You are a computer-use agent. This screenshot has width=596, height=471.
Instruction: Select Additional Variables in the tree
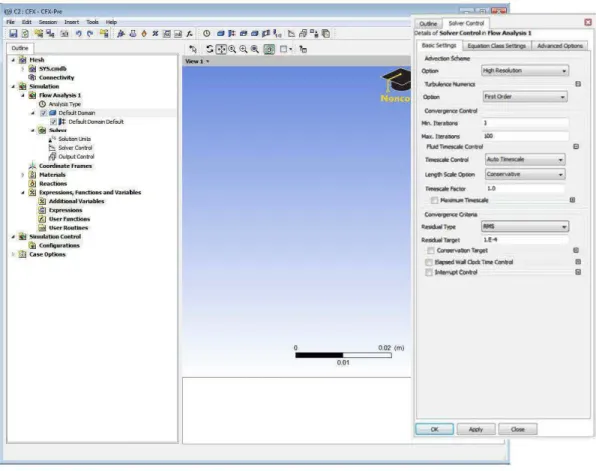click(76, 201)
